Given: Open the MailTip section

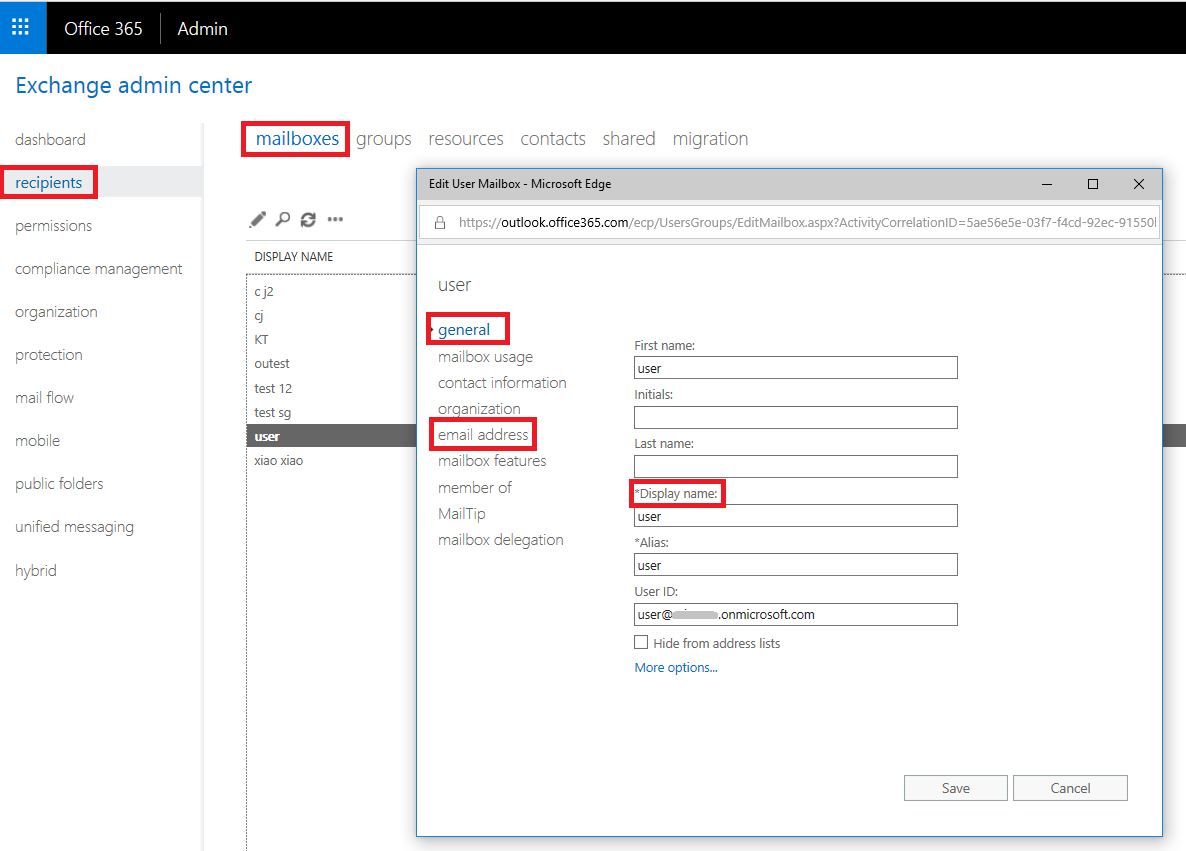Looking at the screenshot, I should click(461, 514).
